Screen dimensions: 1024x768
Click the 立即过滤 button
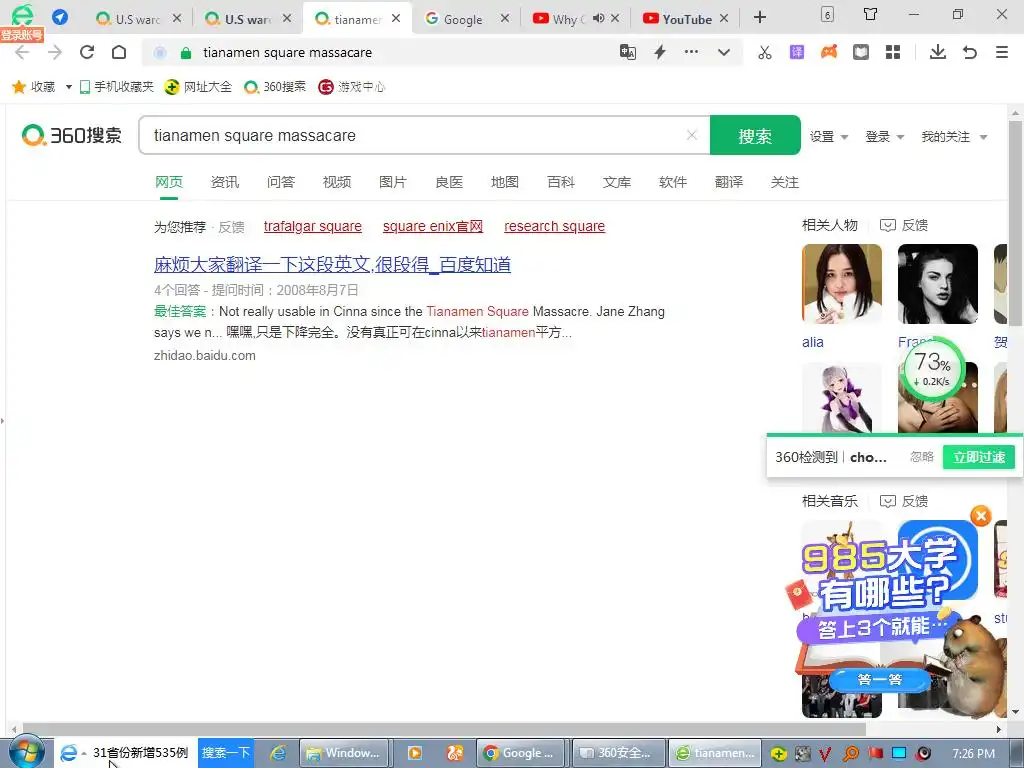coord(979,457)
